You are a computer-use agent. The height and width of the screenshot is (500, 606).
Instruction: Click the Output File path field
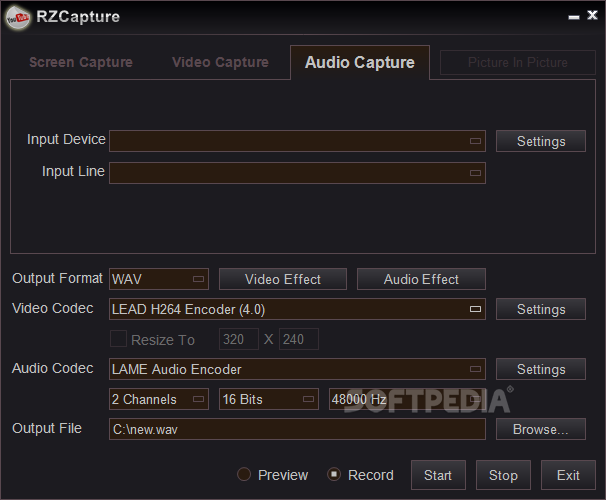pyautogui.click(x=297, y=429)
